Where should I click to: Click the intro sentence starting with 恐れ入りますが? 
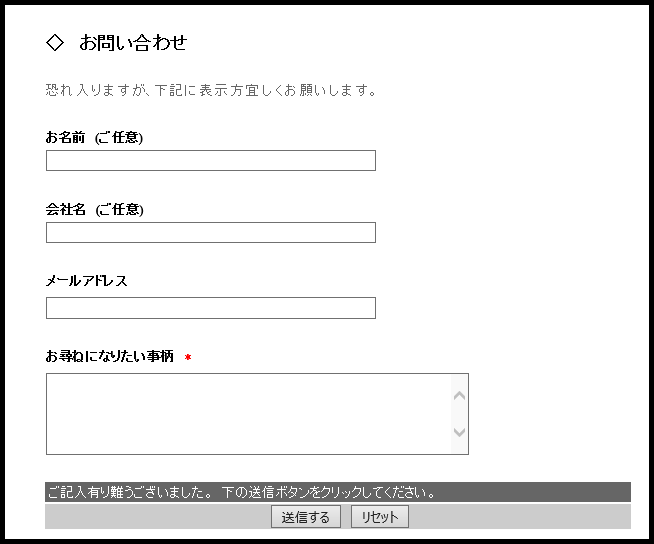pos(211,91)
